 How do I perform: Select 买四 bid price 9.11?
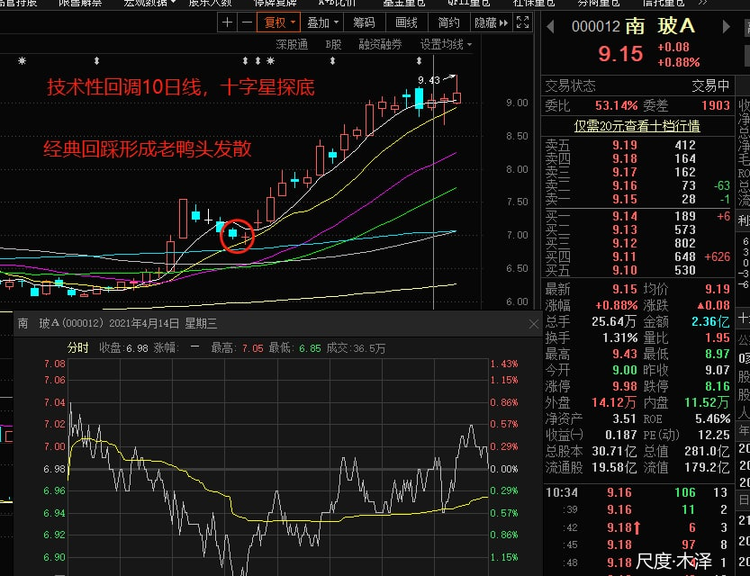coord(625,256)
